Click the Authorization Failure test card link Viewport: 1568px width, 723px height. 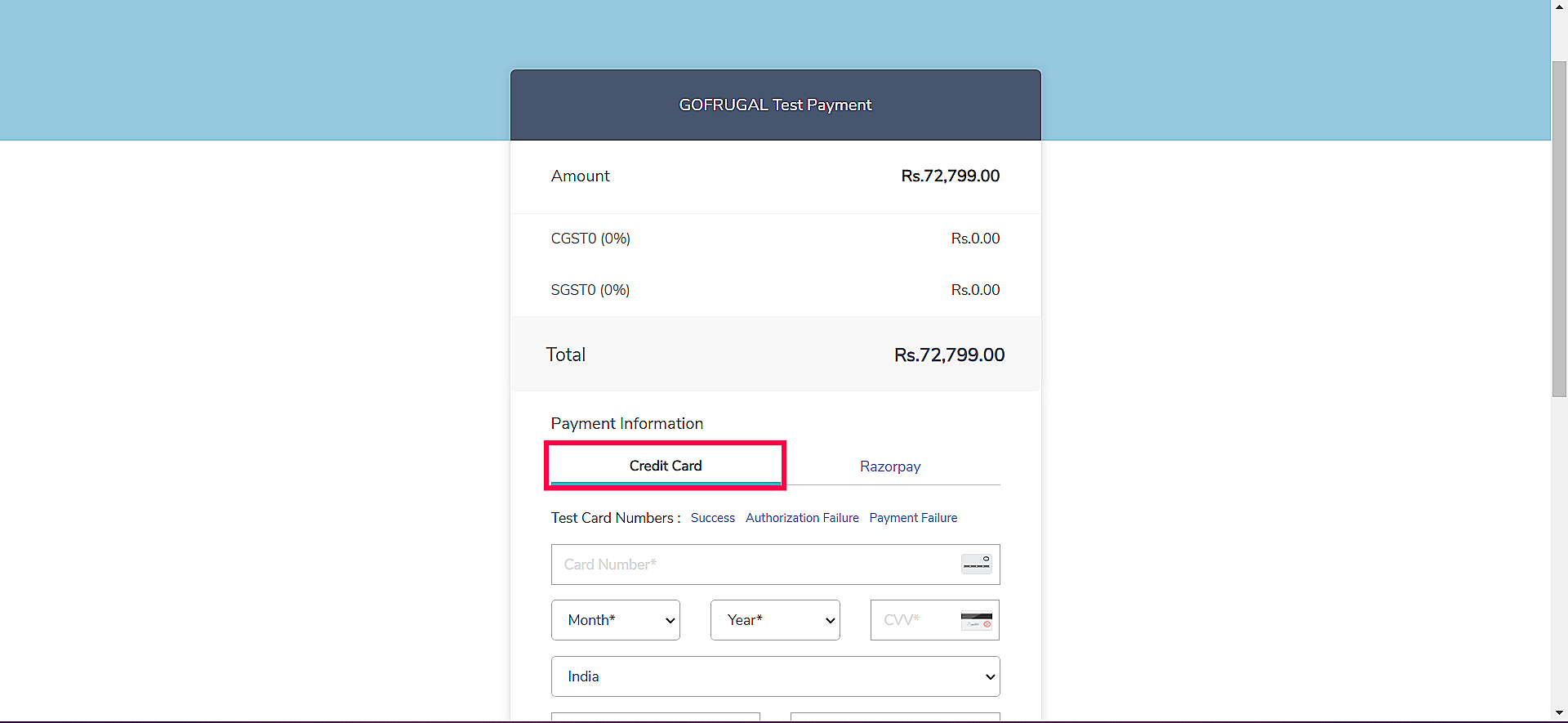801,518
